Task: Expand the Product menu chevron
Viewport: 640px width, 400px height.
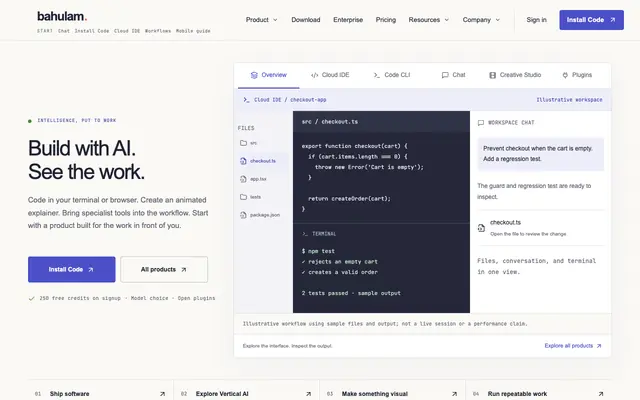Action: coord(275,20)
